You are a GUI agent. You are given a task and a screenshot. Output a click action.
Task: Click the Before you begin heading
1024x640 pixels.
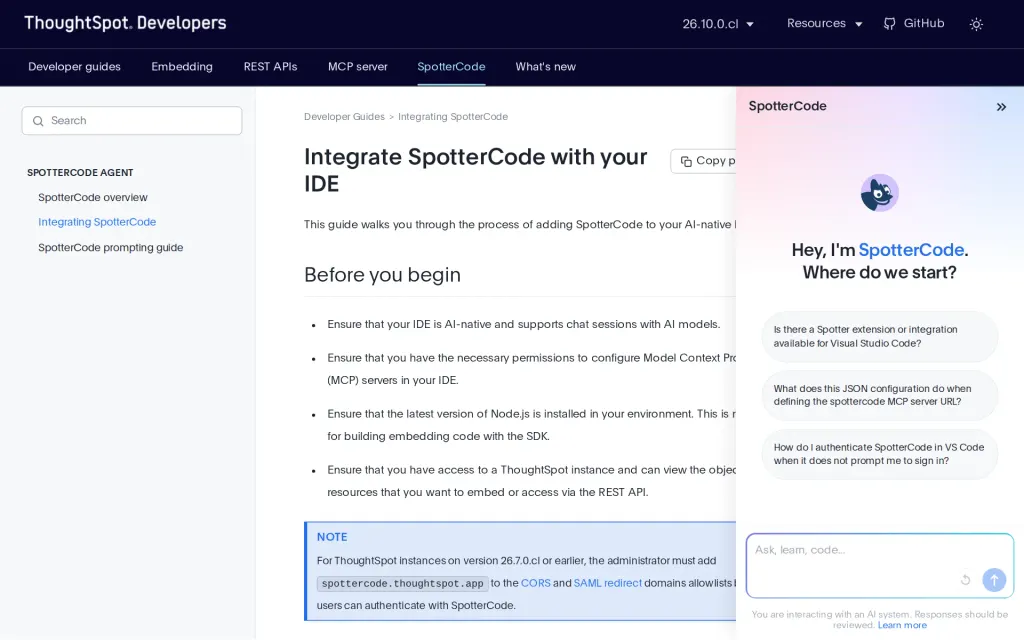click(x=382, y=275)
